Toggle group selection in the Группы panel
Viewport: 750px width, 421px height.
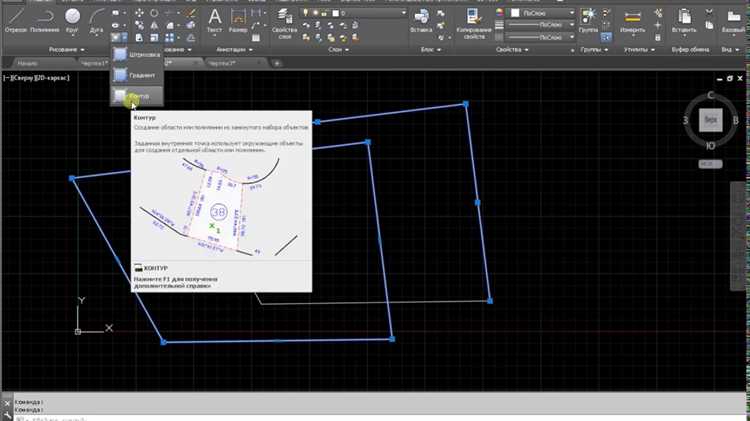pyautogui.click(x=606, y=37)
